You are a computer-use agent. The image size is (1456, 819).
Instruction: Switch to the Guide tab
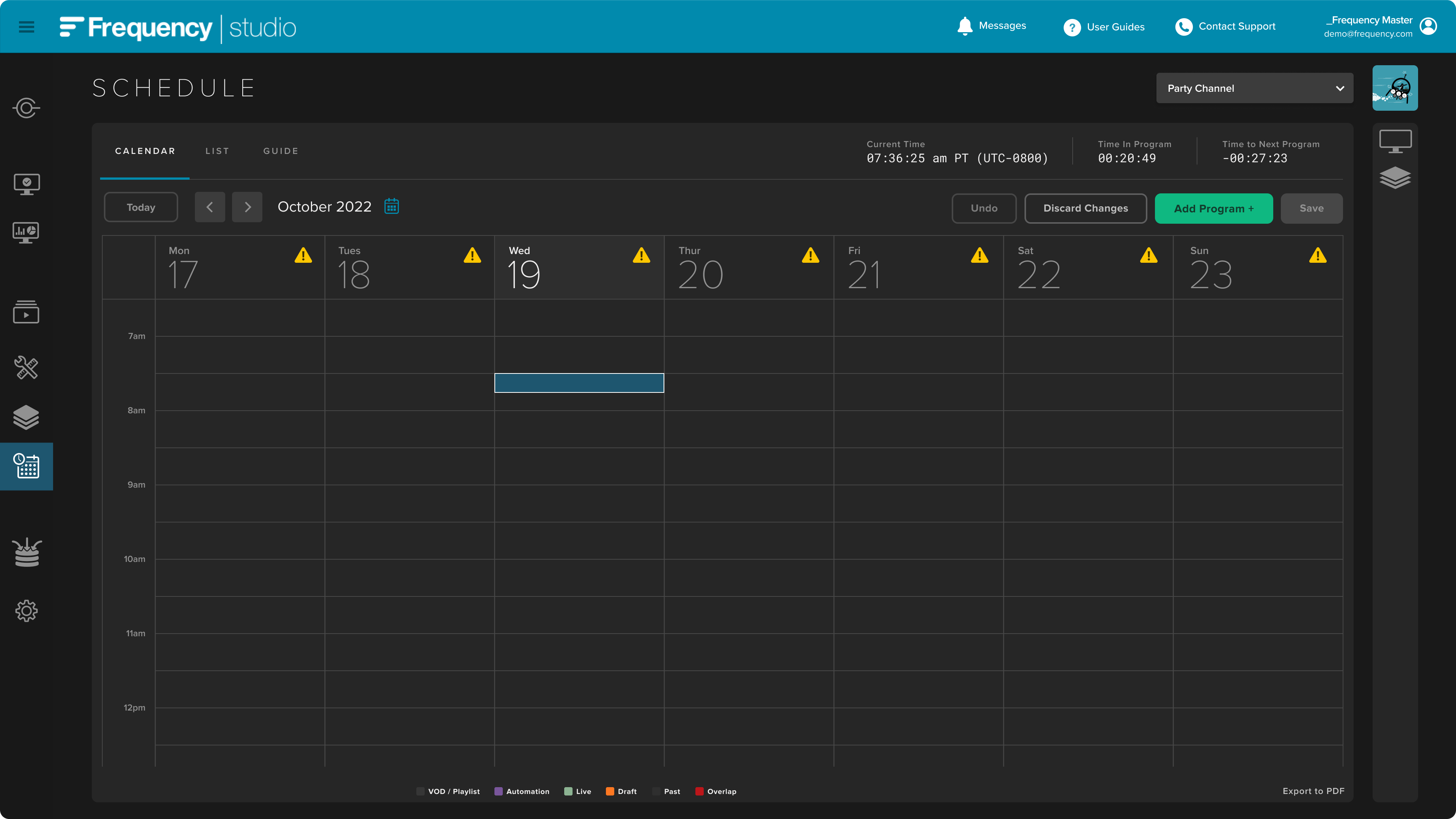coord(280,151)
